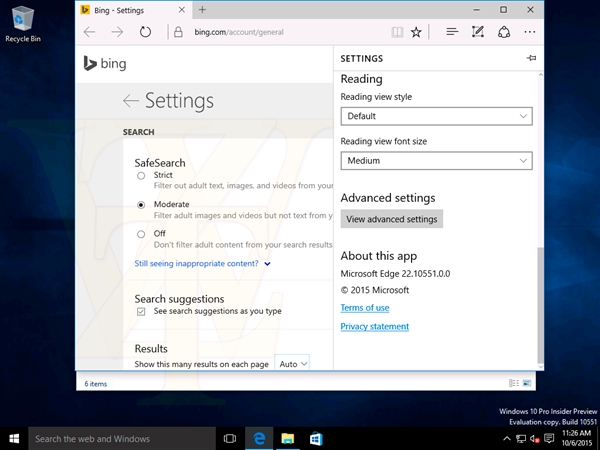Click the address bar showing bing.com
This screenshot has width=600, height=450.
coord(280,32)
